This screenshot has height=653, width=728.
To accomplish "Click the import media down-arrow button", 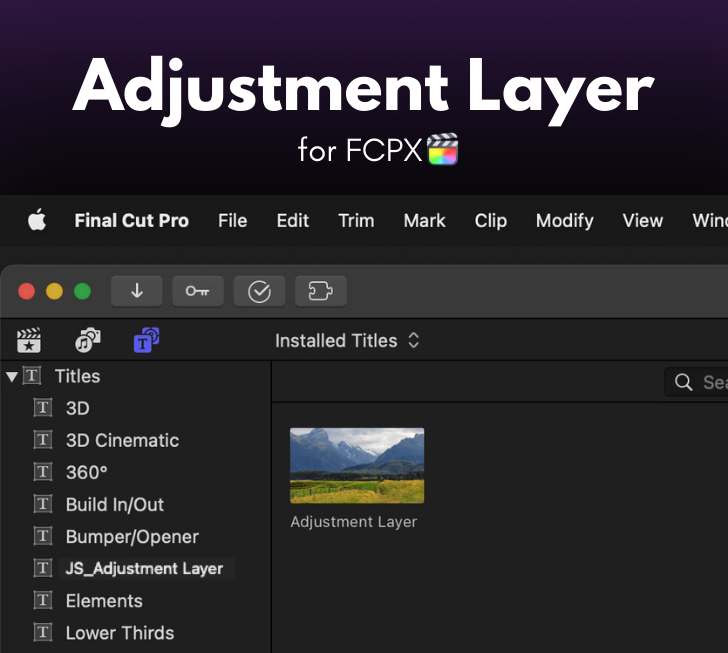I will 136,291.
